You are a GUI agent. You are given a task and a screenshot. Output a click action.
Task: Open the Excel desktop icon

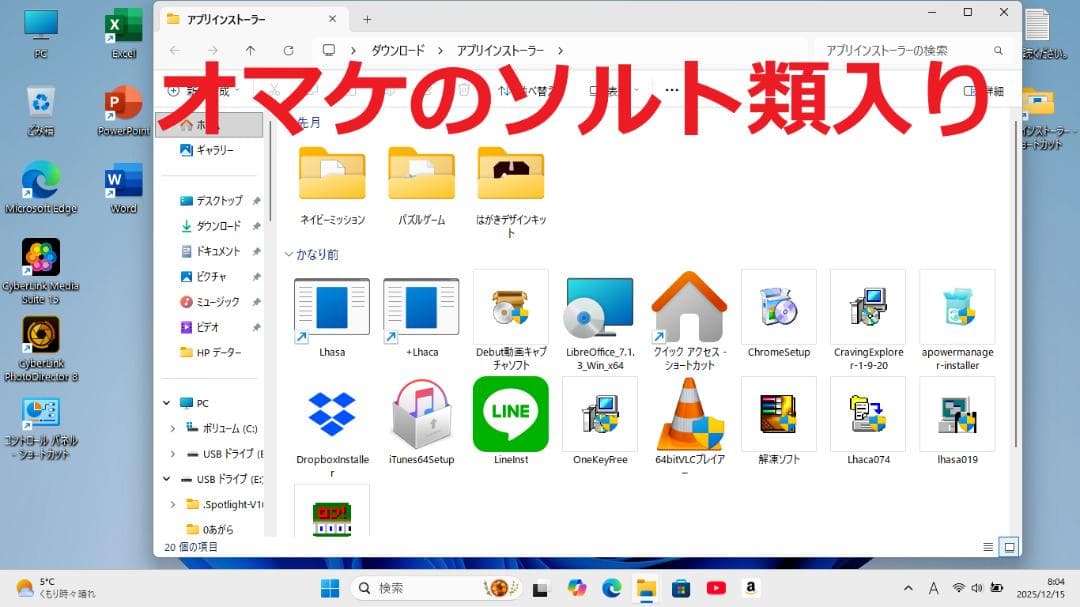pyautogui.click(x=123, y=33)
